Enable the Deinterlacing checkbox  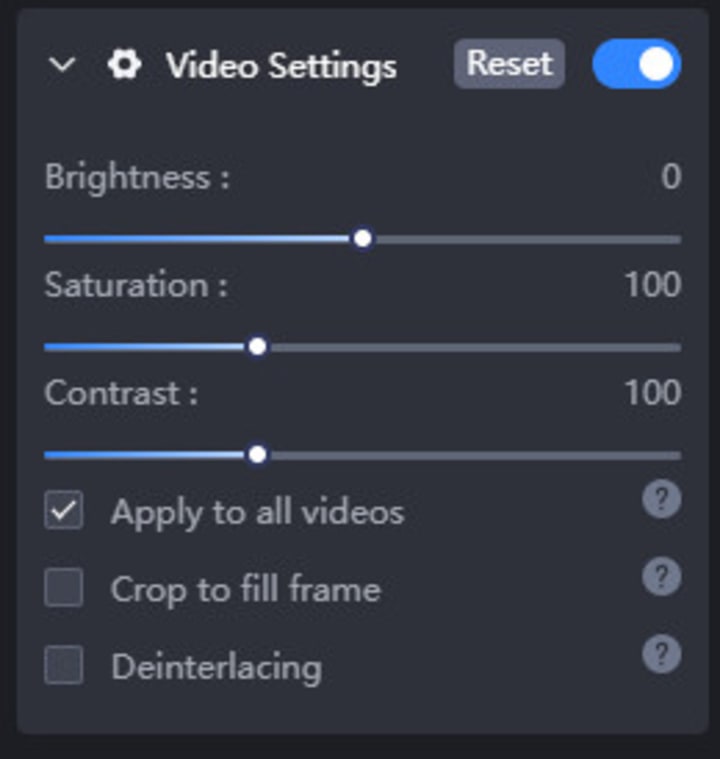click(64, 666)
